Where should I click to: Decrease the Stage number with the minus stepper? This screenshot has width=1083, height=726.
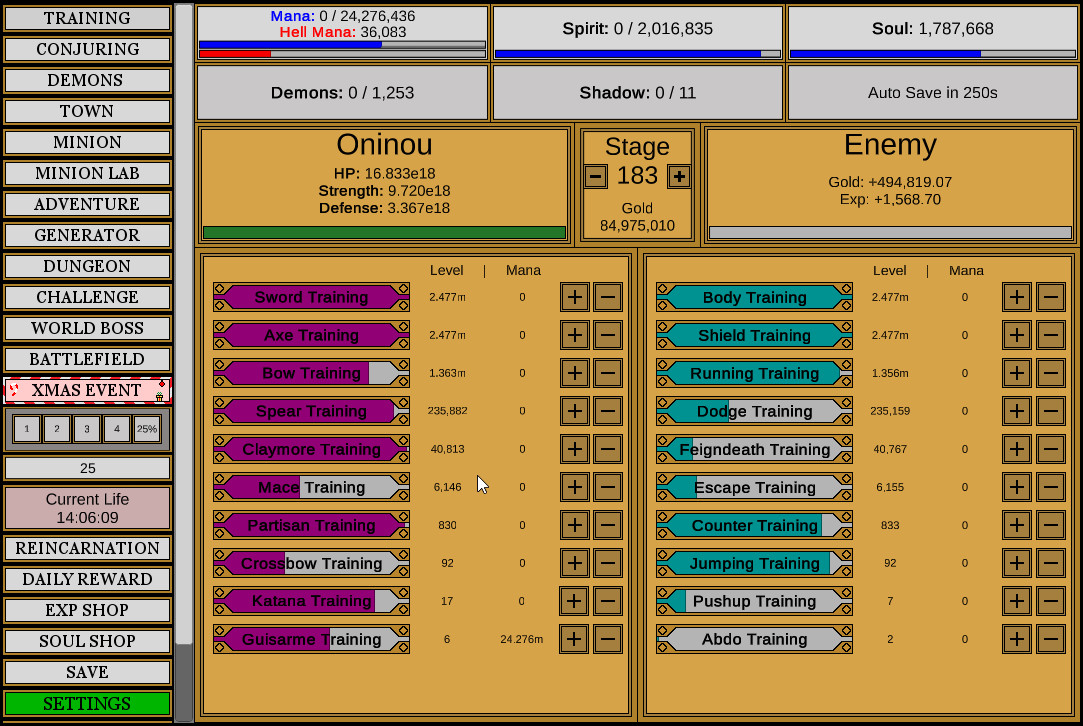point(595,176)
